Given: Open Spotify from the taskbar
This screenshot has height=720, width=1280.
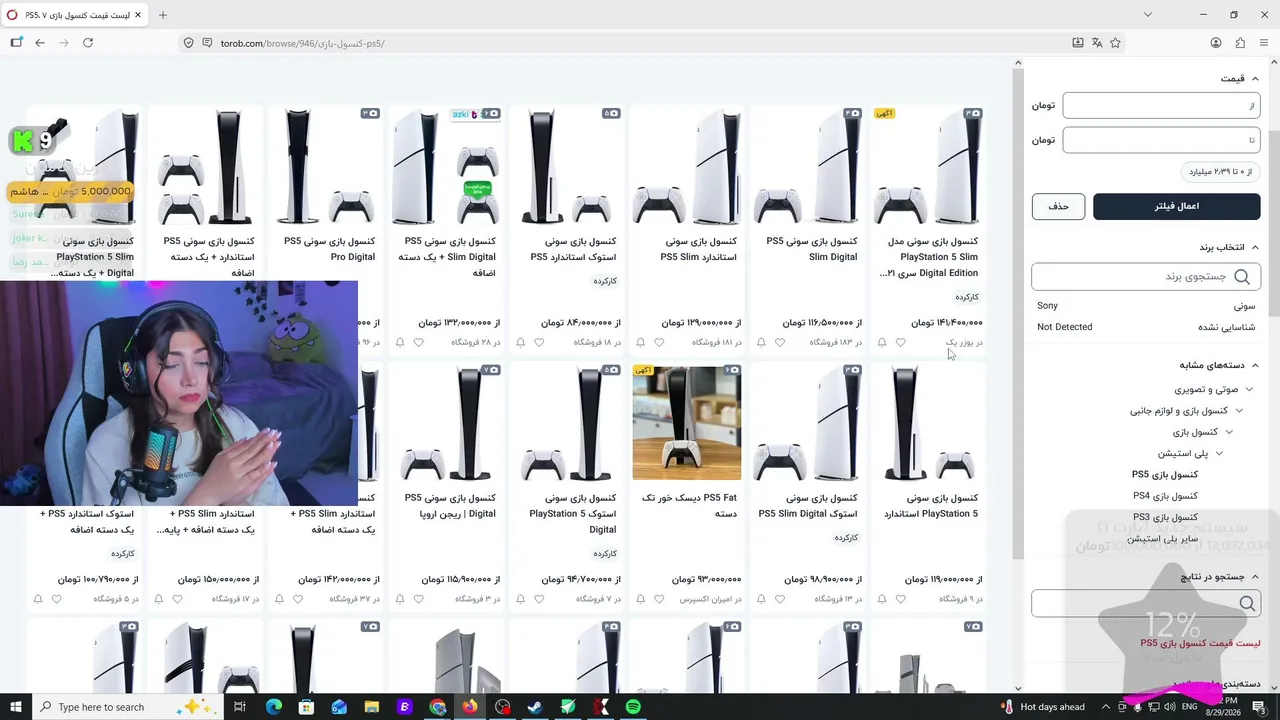Looking at the screenshot, I should 633,707.
